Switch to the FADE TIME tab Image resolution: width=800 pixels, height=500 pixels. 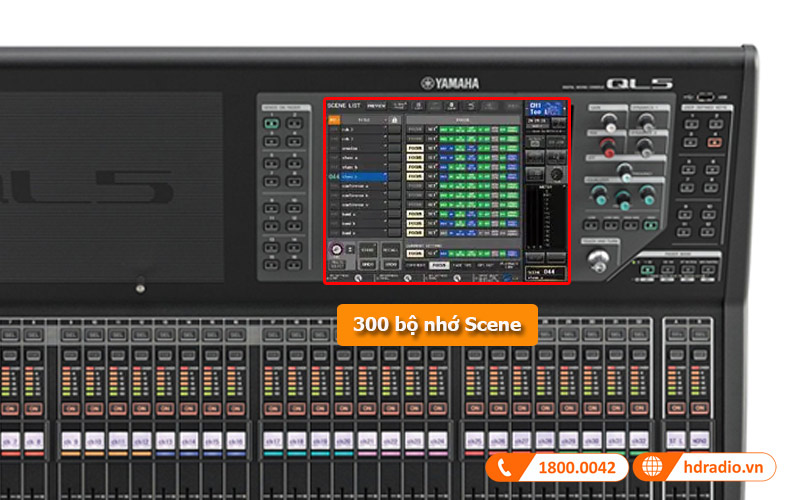pyautogui.click(x=462, y=265)
